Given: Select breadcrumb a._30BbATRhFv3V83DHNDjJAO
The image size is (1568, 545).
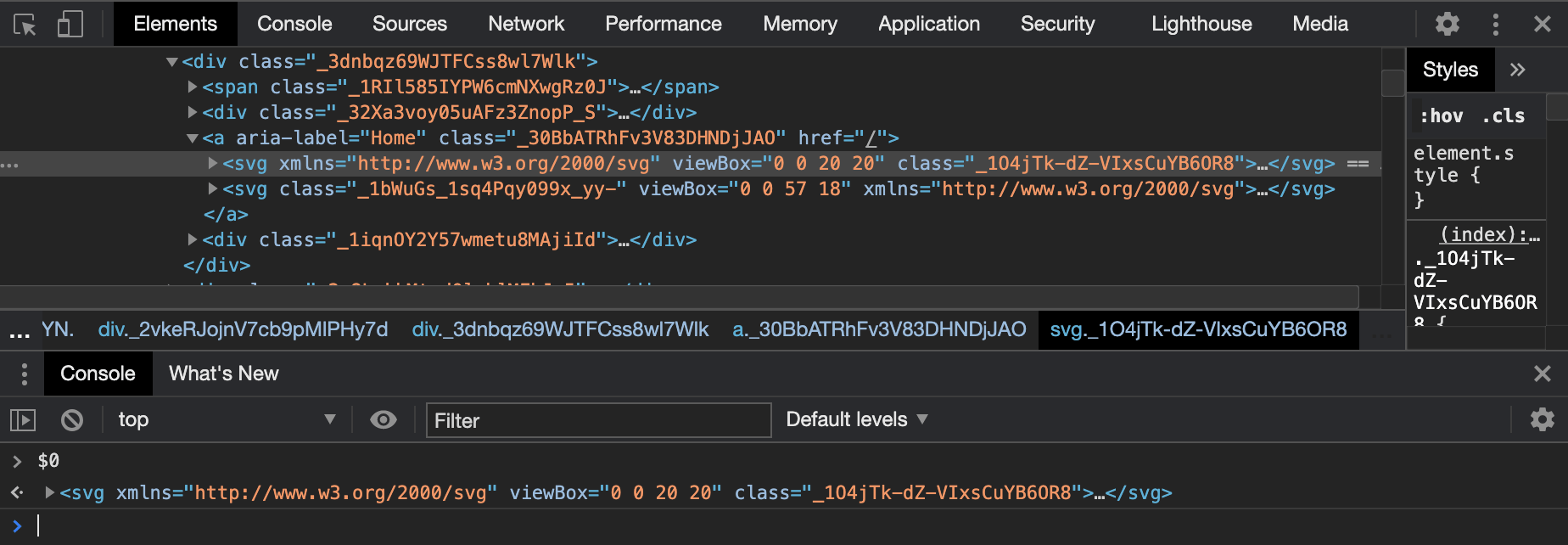Looking at the screenshot, I should point(879,329).
